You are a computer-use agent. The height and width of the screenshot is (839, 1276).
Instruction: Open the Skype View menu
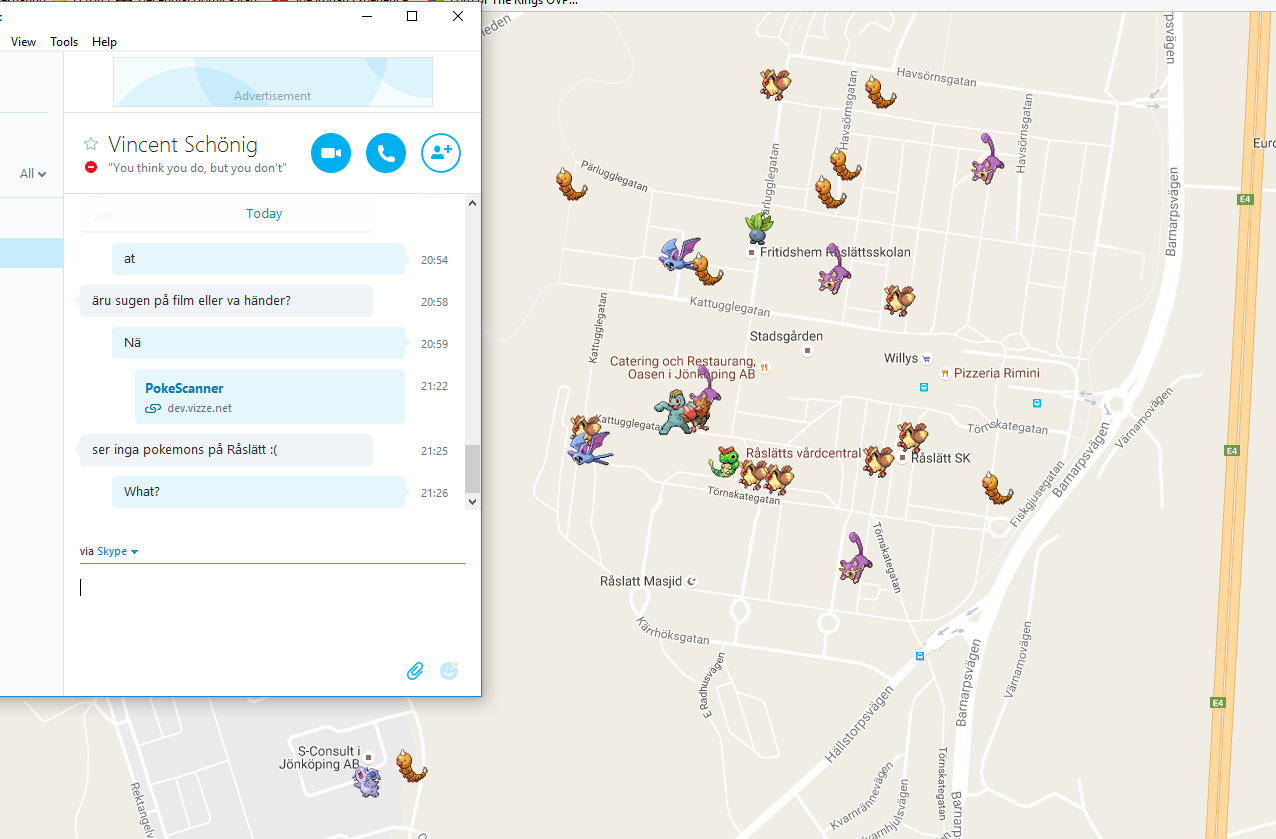click(x=23, y=42)
